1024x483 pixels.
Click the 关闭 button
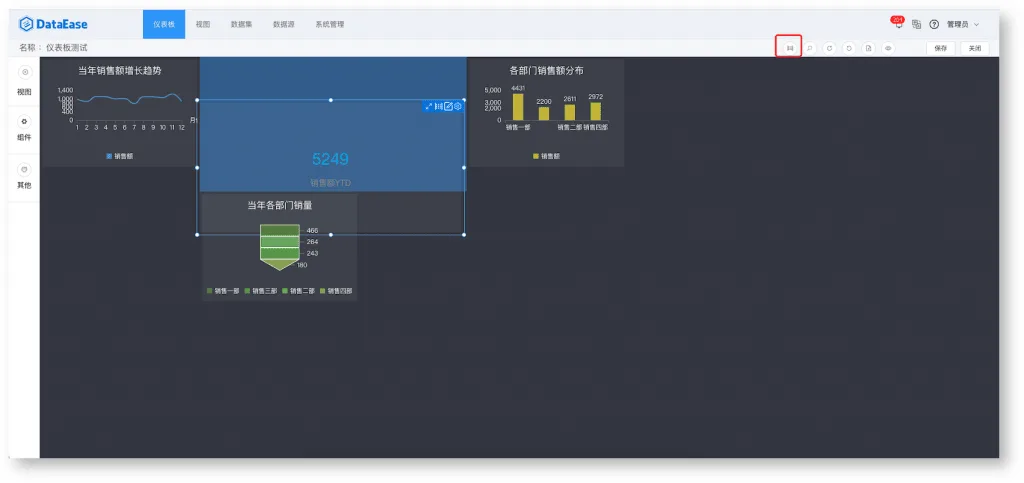(x=974, y=48)
